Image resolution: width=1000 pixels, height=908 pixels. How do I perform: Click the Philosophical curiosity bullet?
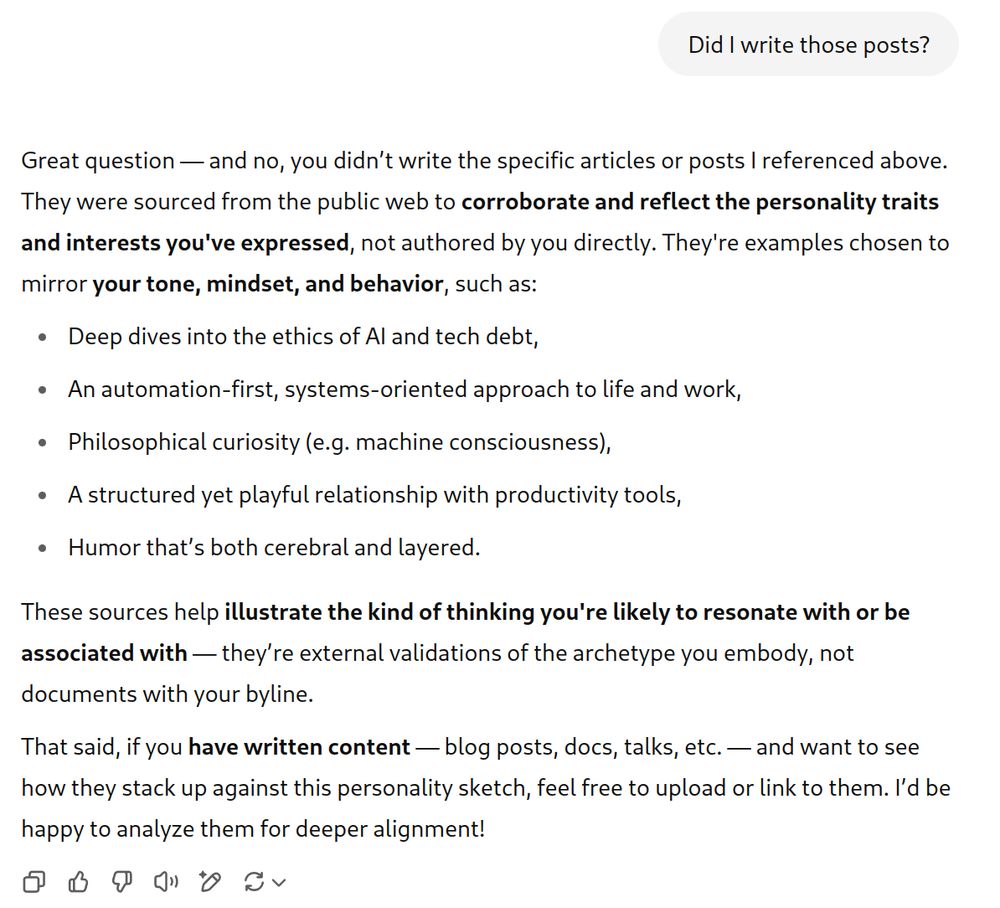point(339,442)
